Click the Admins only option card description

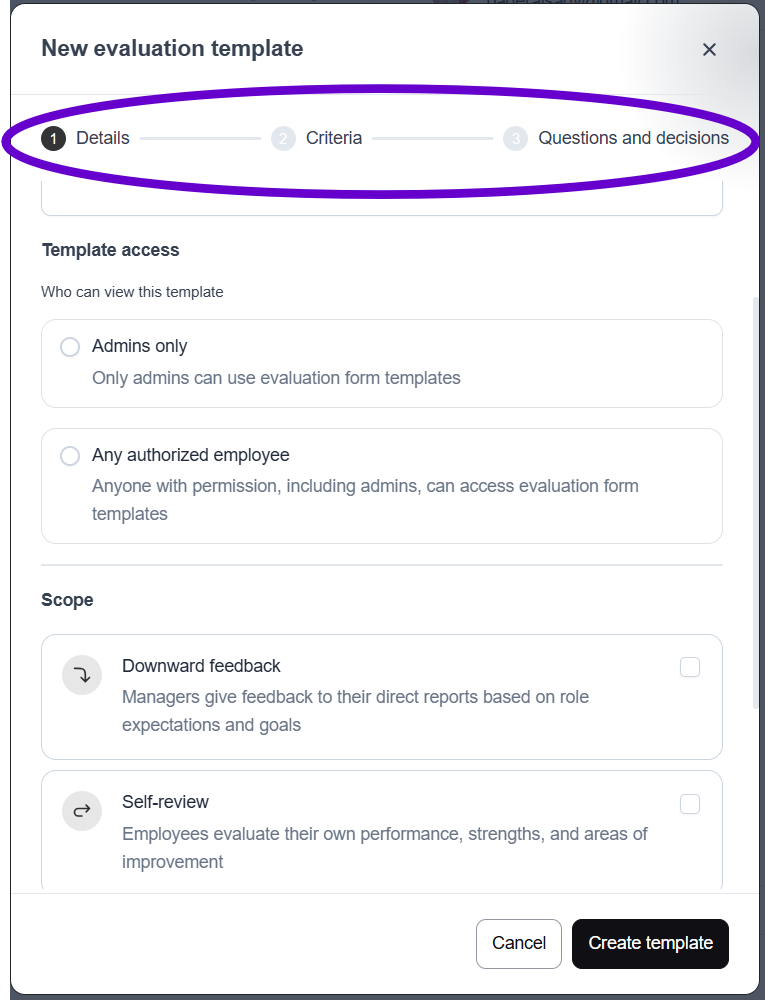(x=276, y=378)
